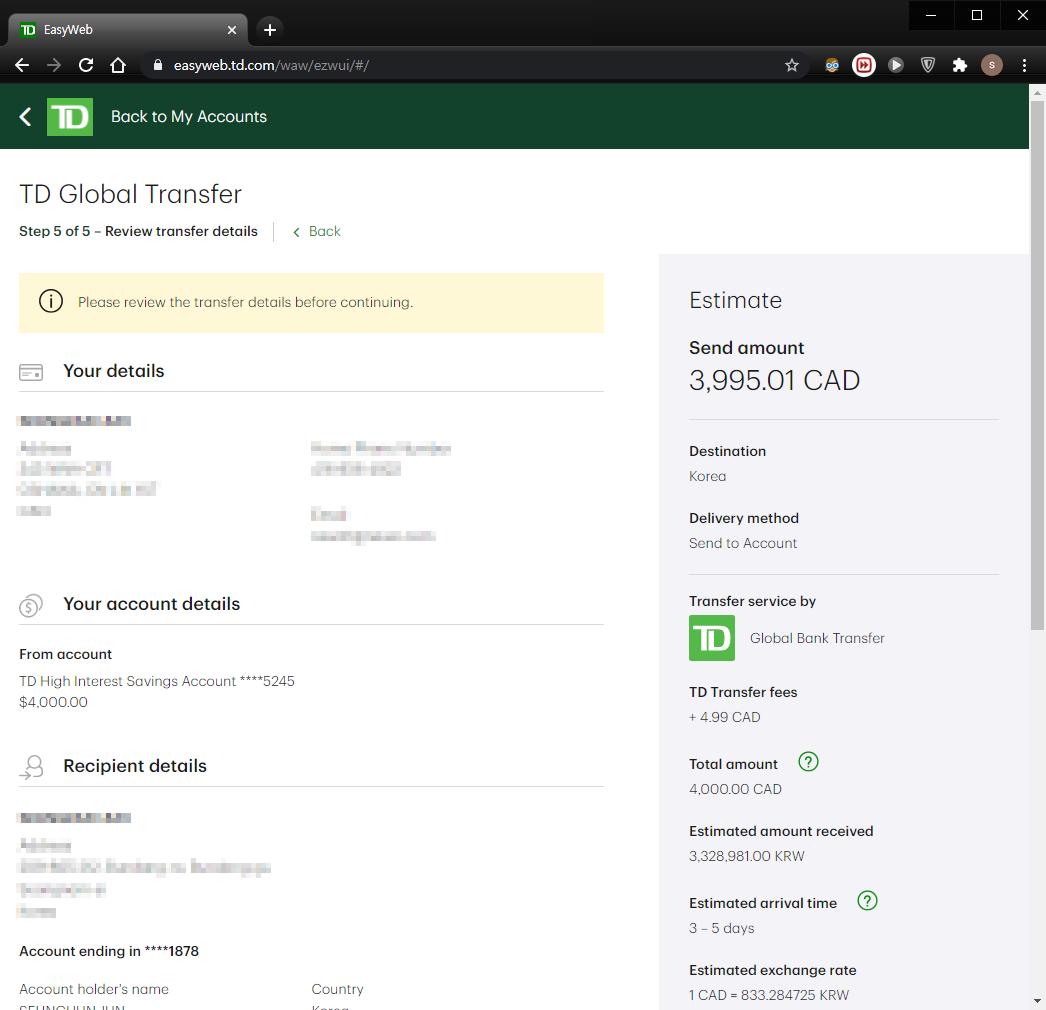Click the scrollbar down arrow
The height and width of the screenshot is (1010, 1046).
(x=1037, y=1001)
